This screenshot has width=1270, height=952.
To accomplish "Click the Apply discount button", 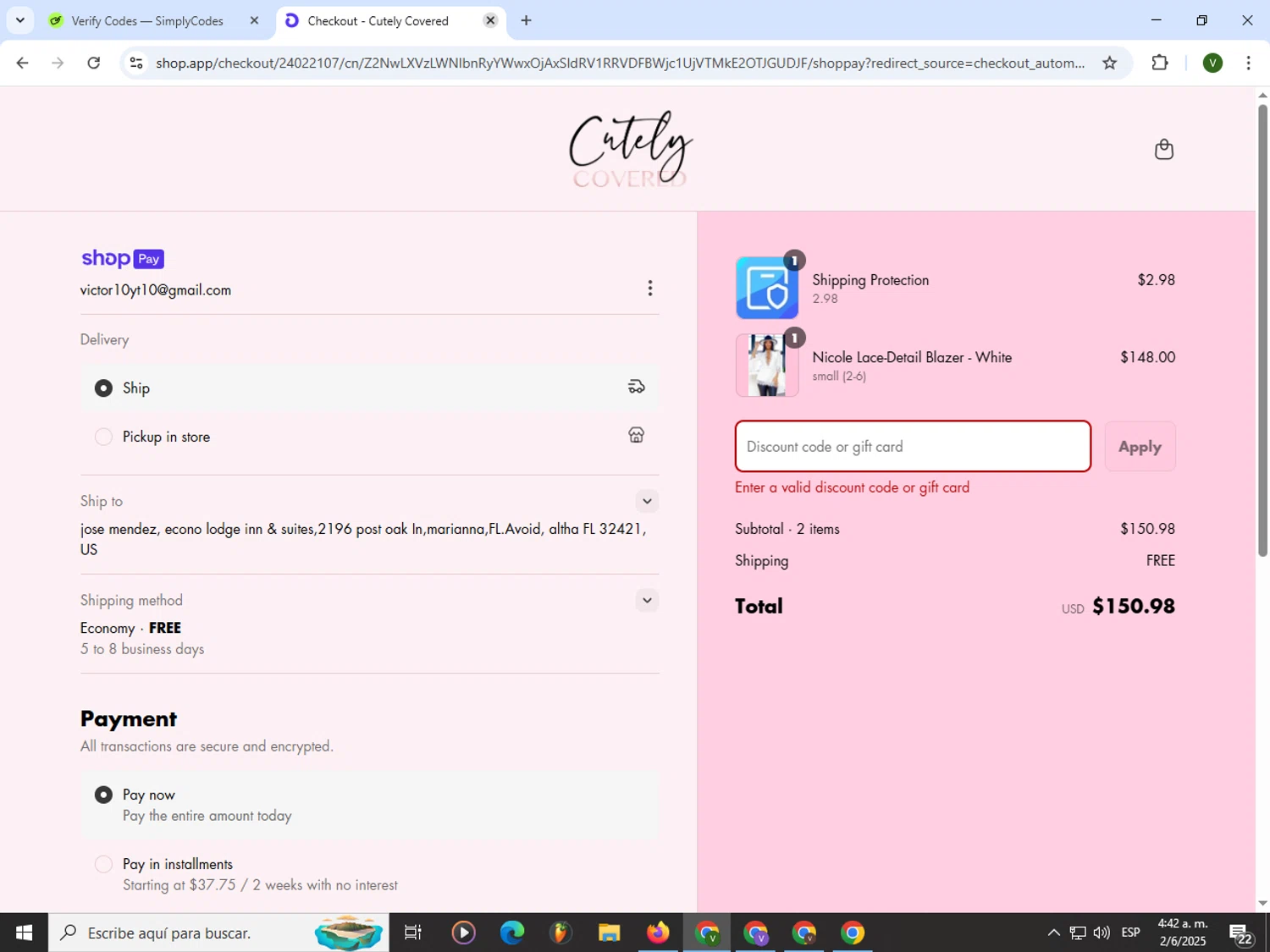I will [1140, 446].
